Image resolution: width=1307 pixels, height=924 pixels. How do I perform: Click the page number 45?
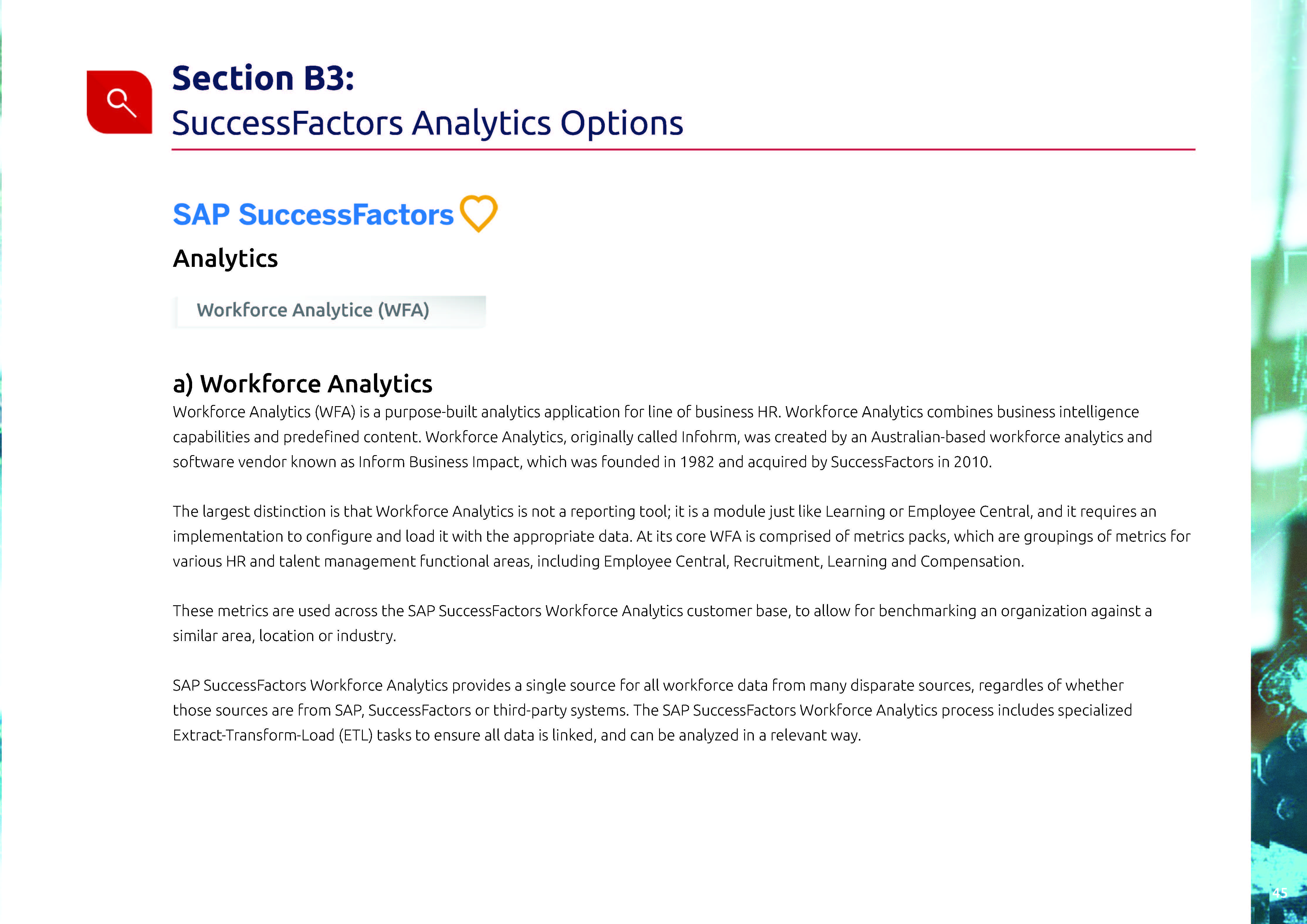click(1280, 893)
